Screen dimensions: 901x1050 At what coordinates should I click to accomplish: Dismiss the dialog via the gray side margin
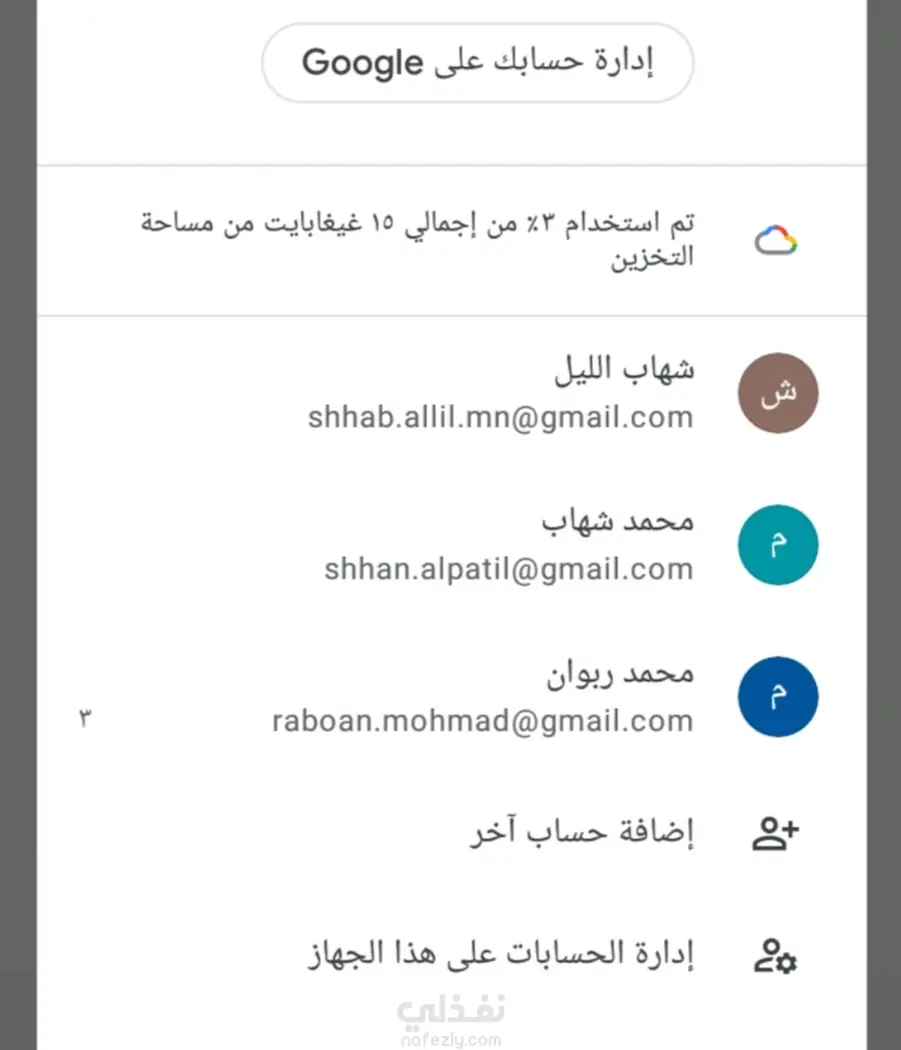tap(18, 525)
